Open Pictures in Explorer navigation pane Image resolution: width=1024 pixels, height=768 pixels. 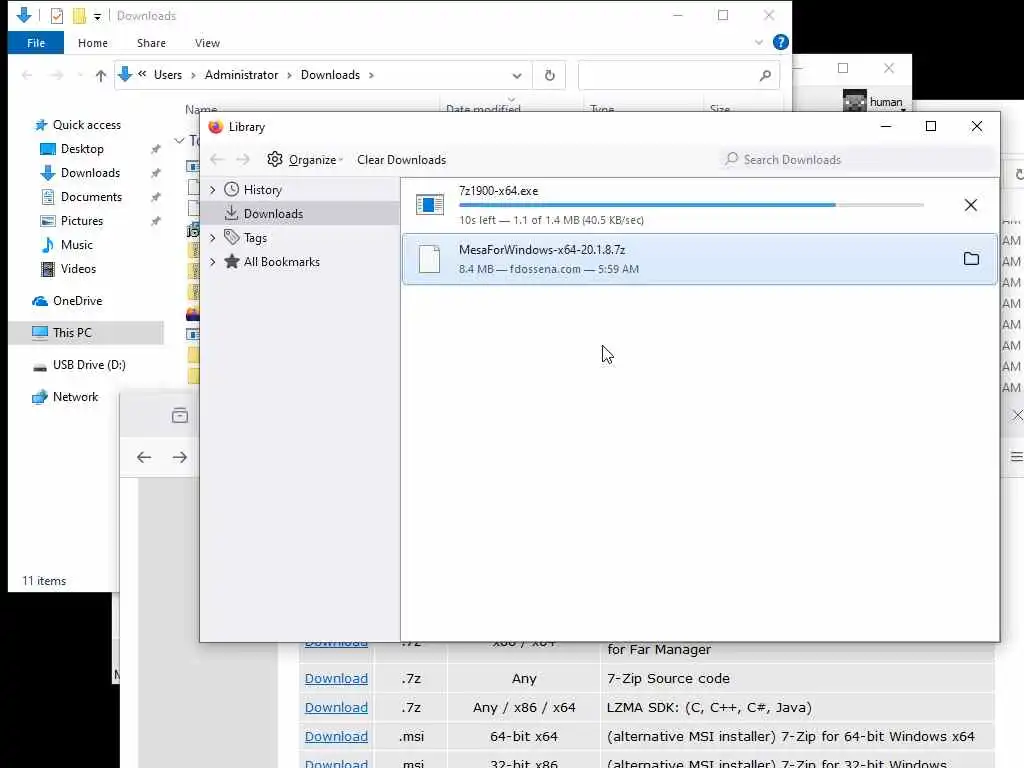coord(82,221)
